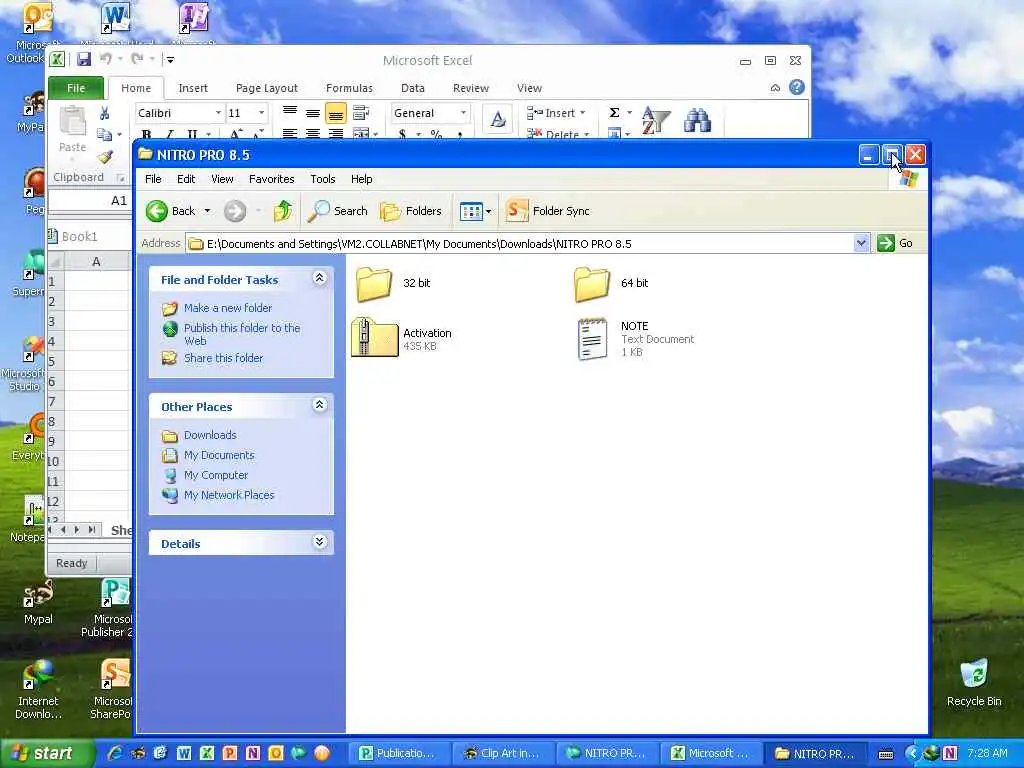Click the Cell Styles icon in Excel
Screen dimensions: 1024x768
tap(498, 120)
